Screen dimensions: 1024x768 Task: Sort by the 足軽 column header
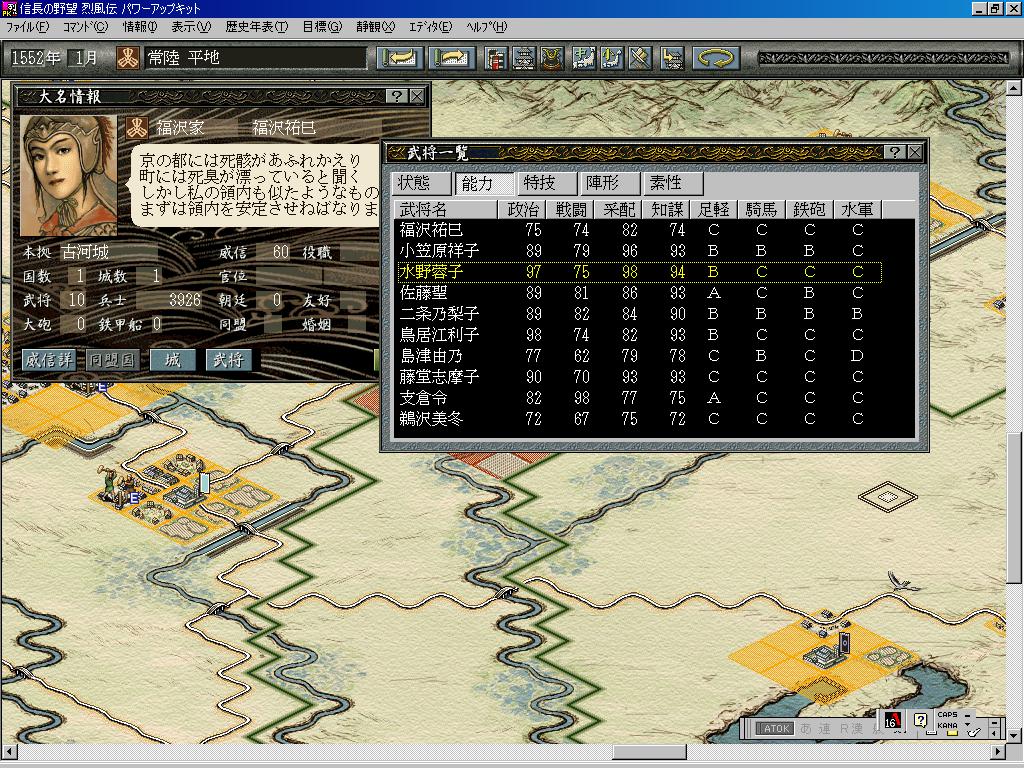tap(714, 210)
